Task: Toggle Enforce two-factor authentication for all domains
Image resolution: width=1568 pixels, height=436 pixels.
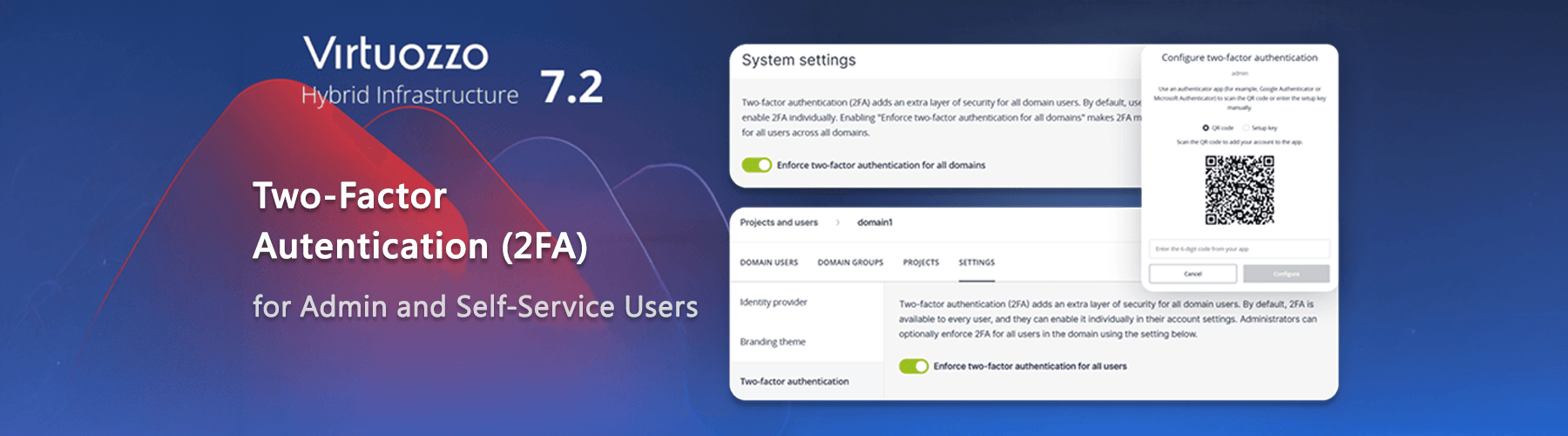Action: [757, 165]
